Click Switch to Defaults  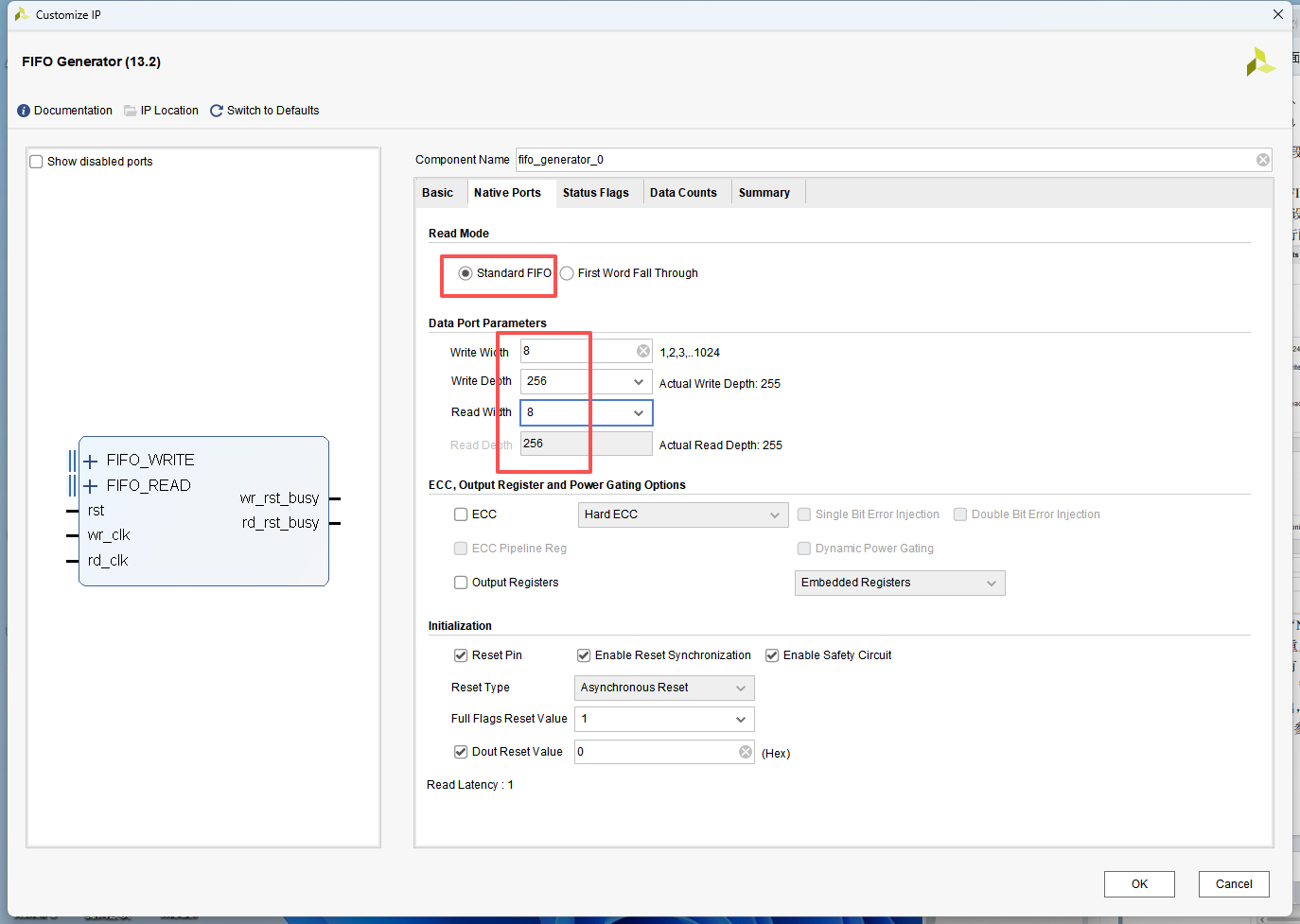(x=272, y=111)
